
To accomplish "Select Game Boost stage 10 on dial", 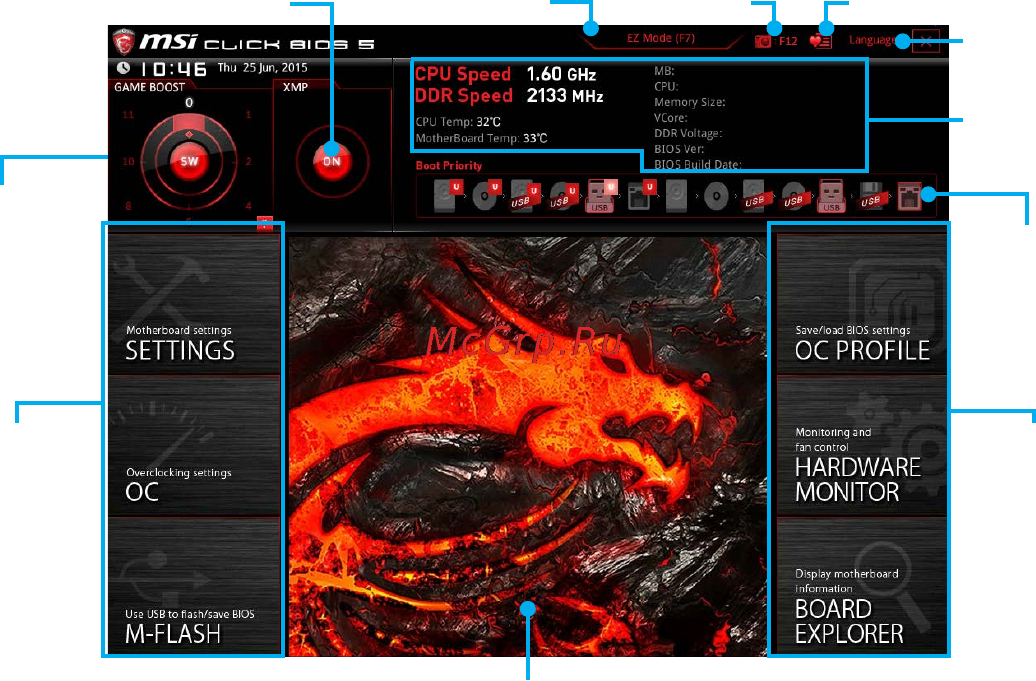I will [x=128, y=161].
